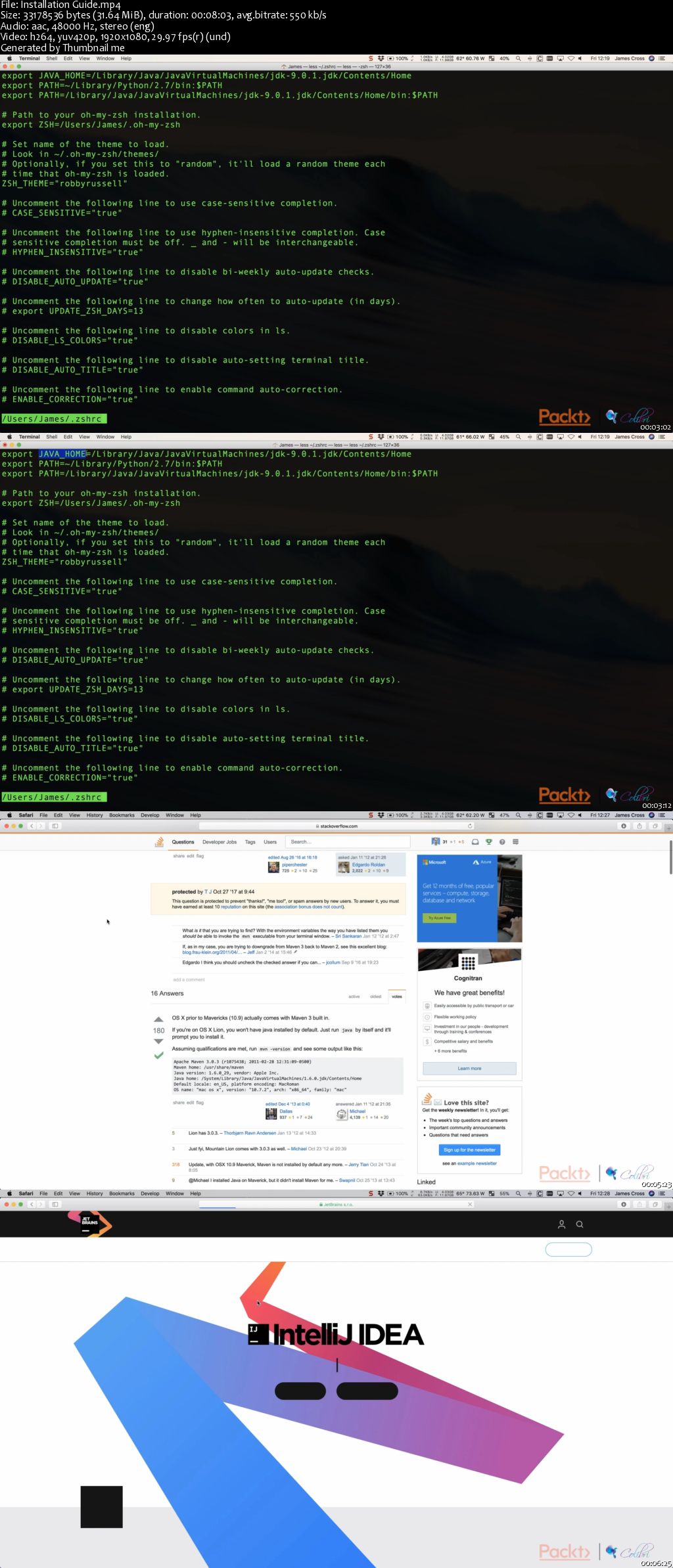This screenshot has height=1568, width=673.
Task: Open Downloads in the JetBrains Safari window
Action: [x=624, y=1204]
